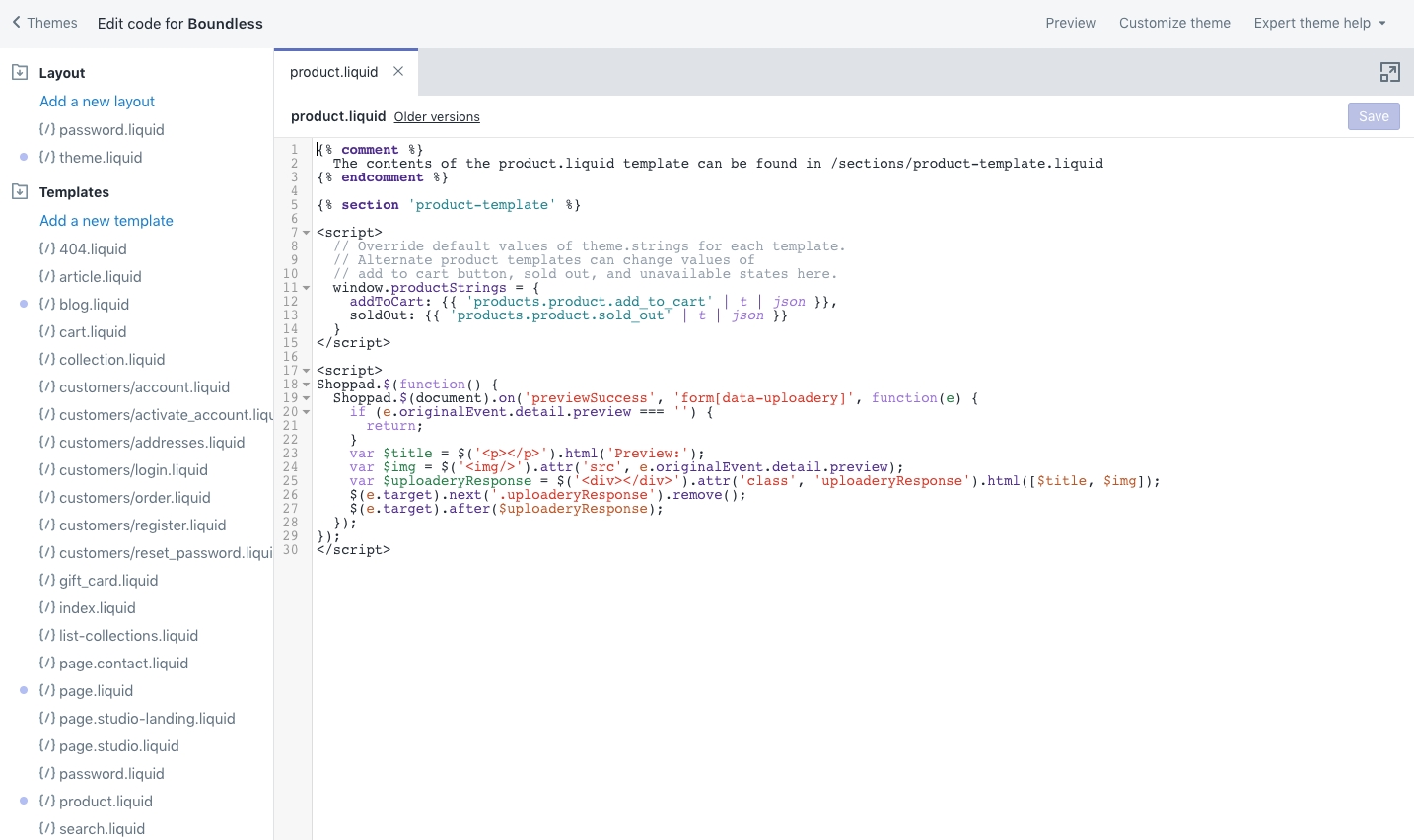Image resolution: width=1414 pixels, height=840 pixels.
Task: Open theme.liquid layout file
Action: click(100, 158)
